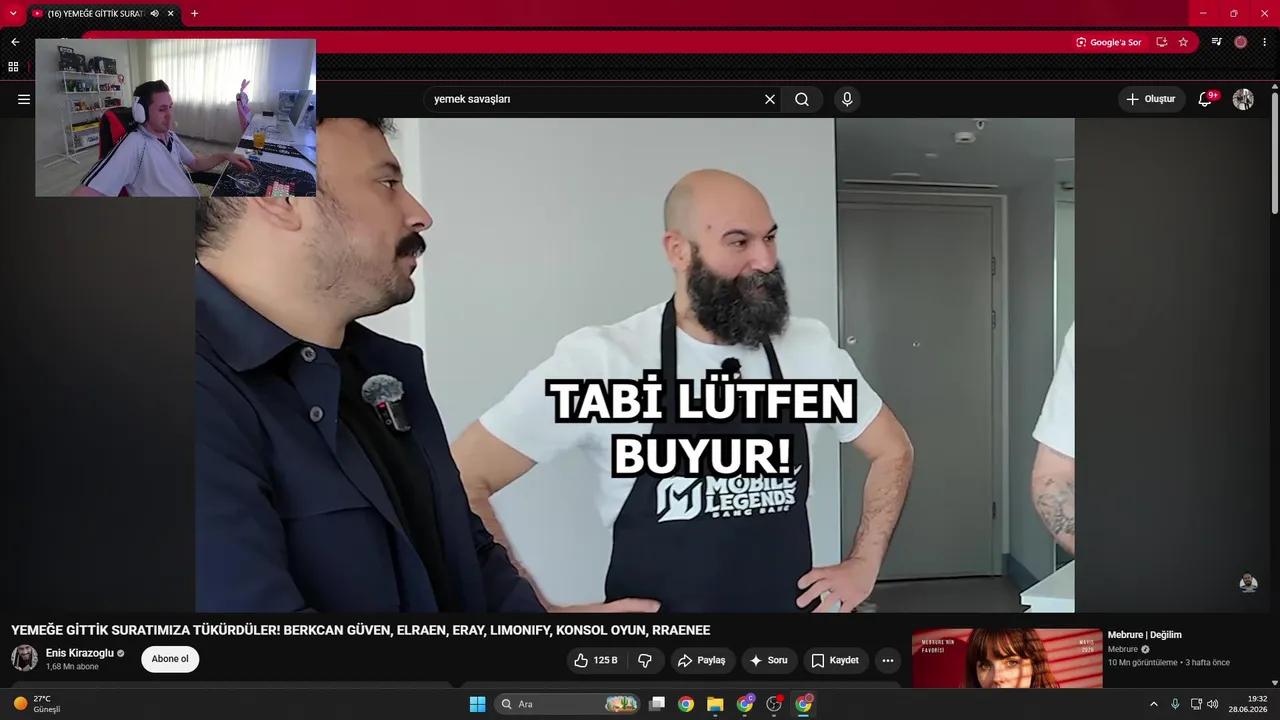Bookmark this page with star icon
1280x720 pixels.
(x=1183, y=42)
